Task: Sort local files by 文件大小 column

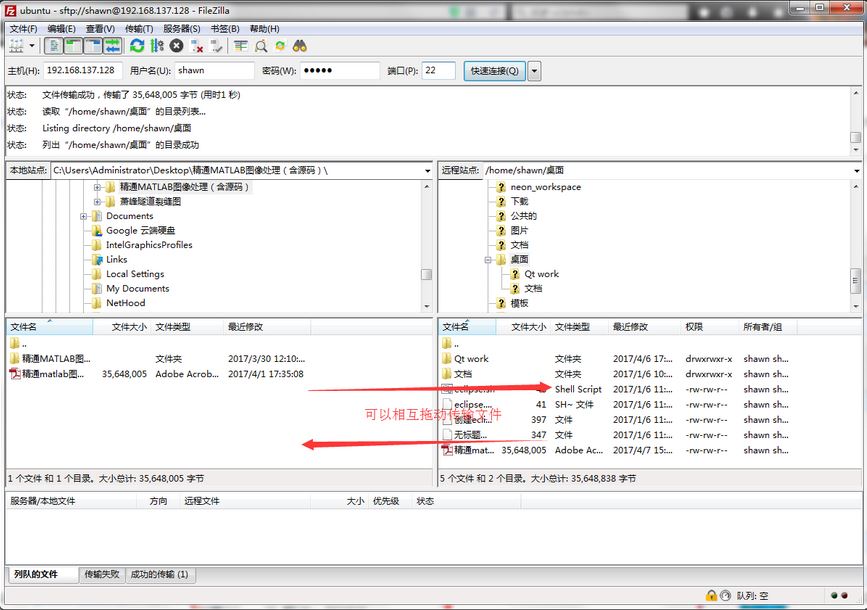Action: click(122, 327)
